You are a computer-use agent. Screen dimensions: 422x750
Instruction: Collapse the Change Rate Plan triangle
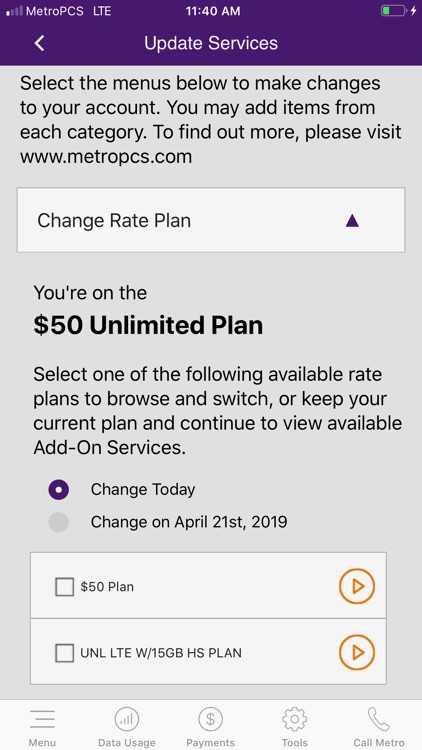(x=352, y=221)
